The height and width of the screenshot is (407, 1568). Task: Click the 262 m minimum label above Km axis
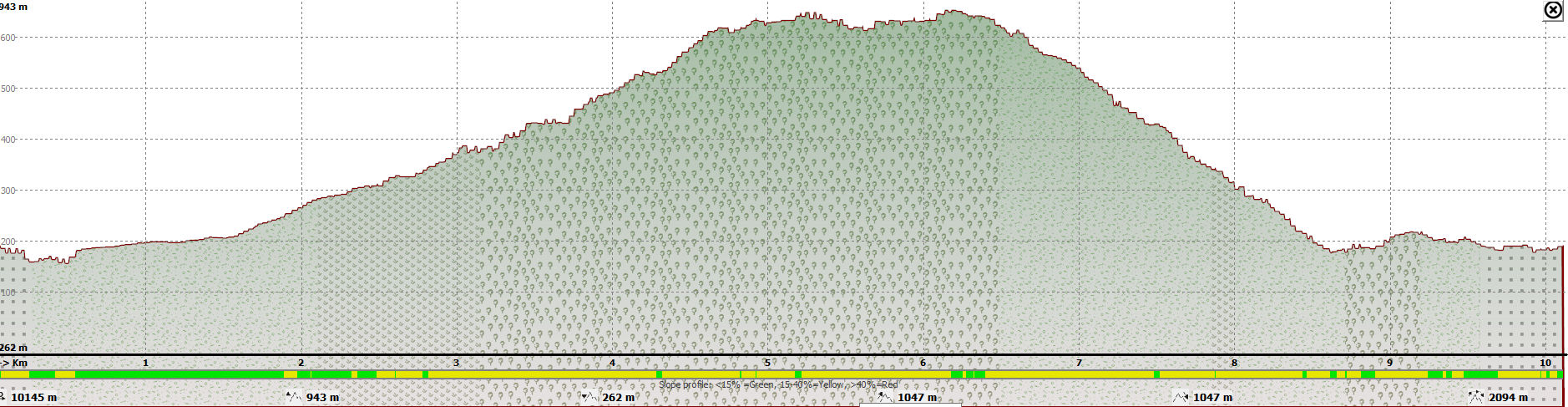point(13,348)
